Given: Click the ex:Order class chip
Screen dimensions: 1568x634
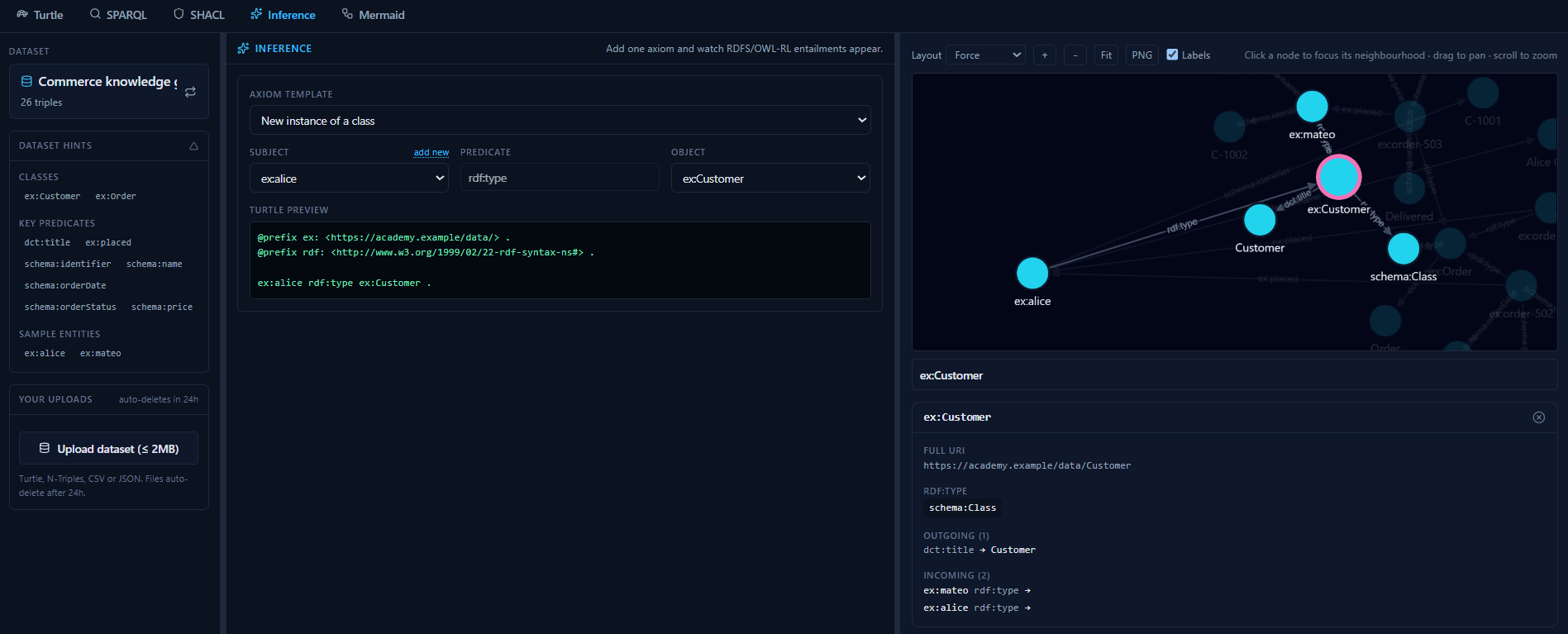Looking at the screenshot, I should [x=115, y=197].
